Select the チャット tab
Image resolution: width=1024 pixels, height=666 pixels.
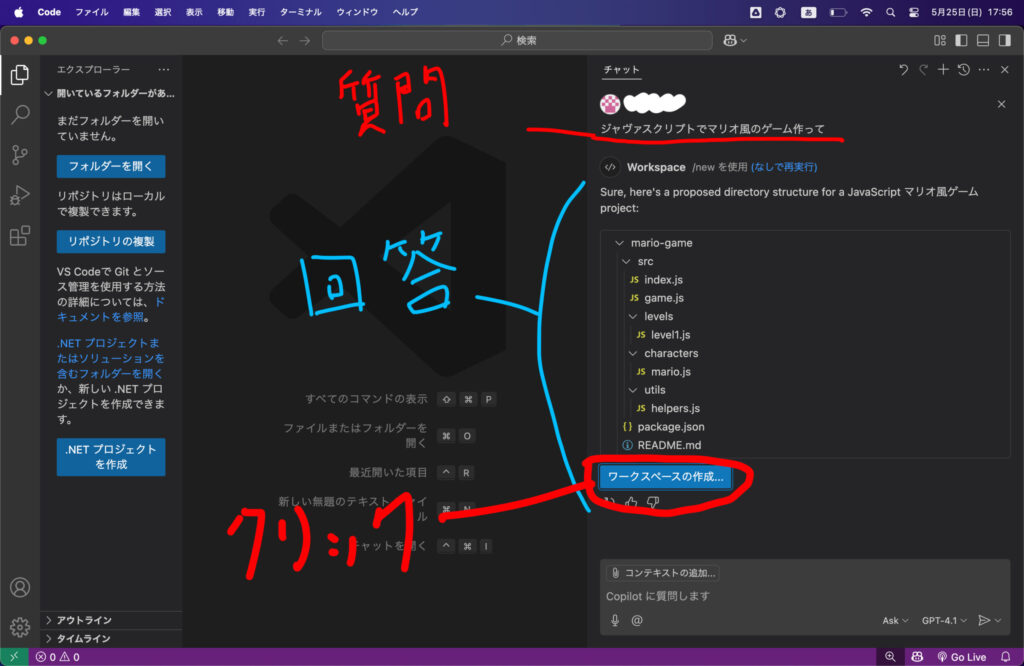(621, 69)
